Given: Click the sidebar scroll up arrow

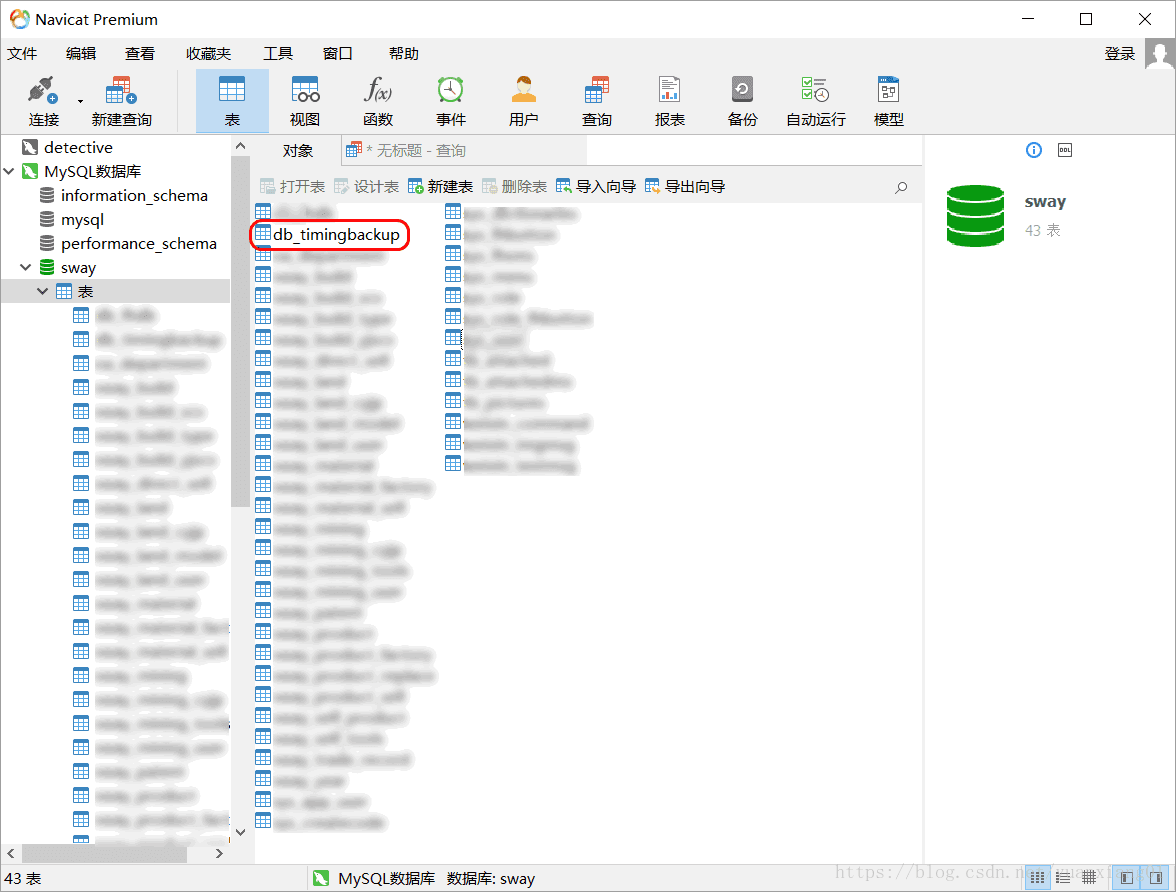Looking at the screenshot, I should pos(240,146).
